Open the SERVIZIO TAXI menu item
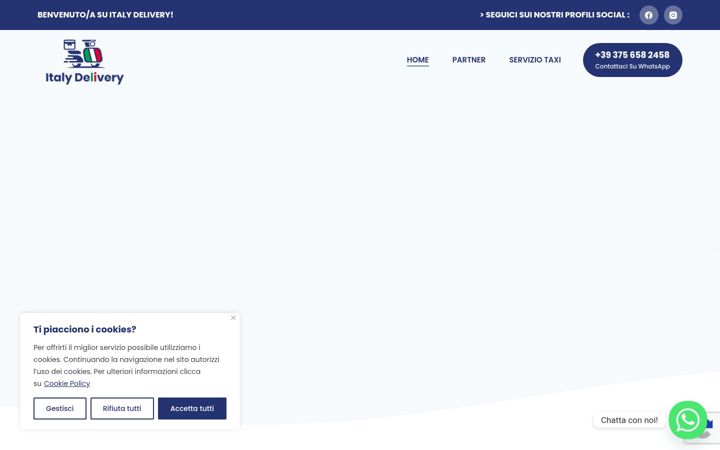Viewport: 720px width, 450px height. [535, 60]
